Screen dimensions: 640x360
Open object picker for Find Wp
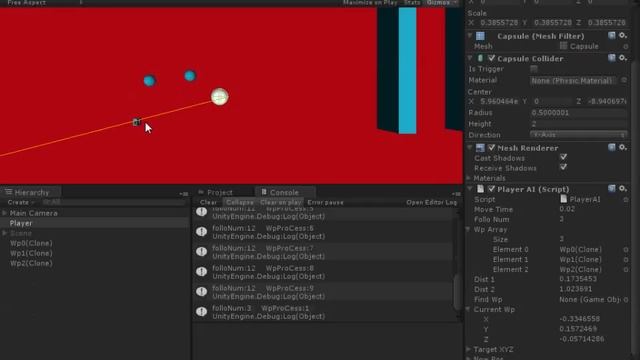click(x=626, y=300)
